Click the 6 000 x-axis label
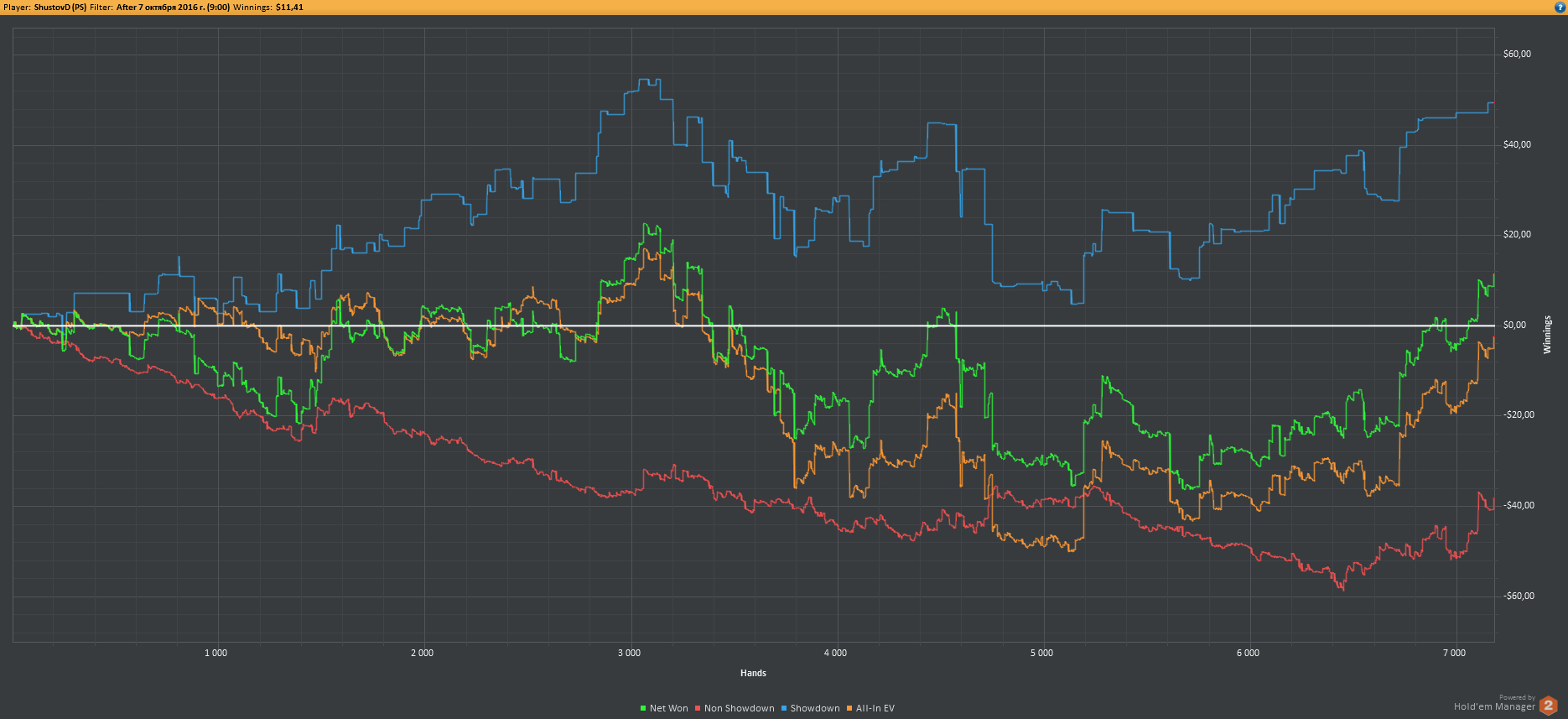 [1248, 653]
